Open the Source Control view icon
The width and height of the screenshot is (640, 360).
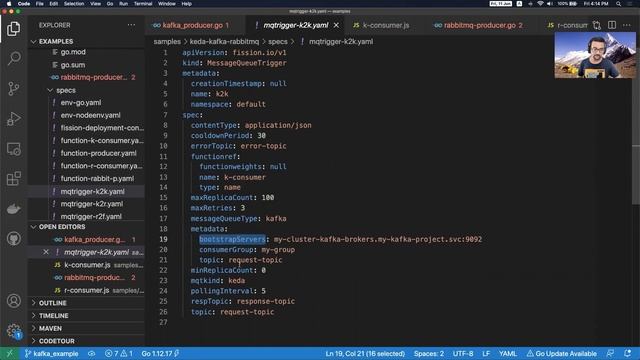click(13, 89)
